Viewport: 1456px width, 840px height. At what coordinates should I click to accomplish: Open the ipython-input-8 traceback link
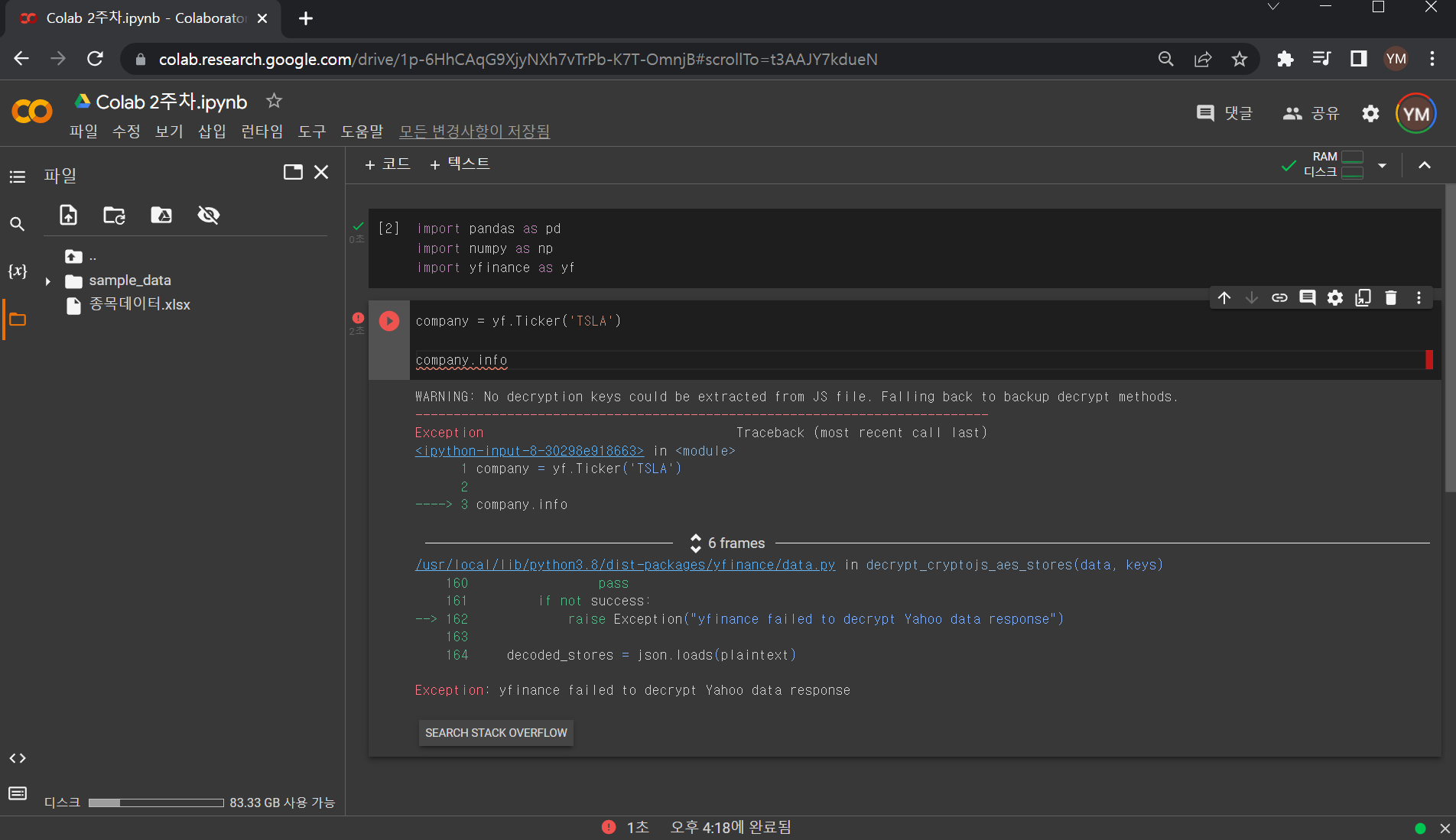point(529,451)
